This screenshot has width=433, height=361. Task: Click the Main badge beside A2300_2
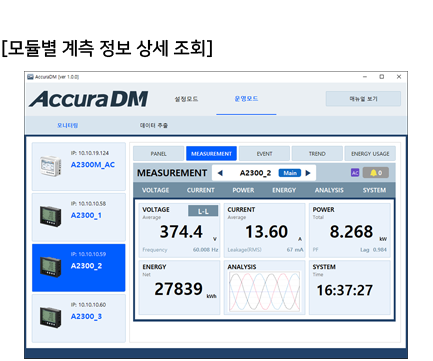click(x=290, y=173)
